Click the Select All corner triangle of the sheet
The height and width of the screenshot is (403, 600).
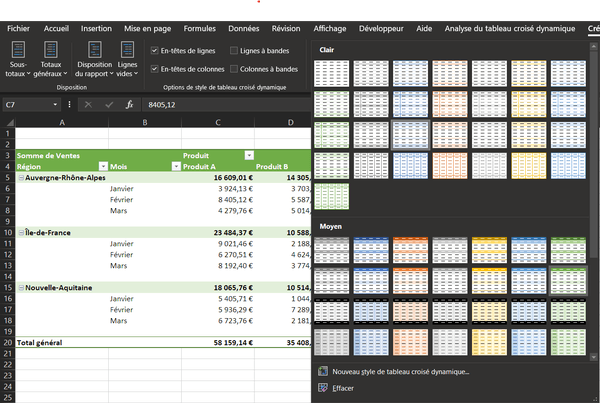(x=10, y=122)
